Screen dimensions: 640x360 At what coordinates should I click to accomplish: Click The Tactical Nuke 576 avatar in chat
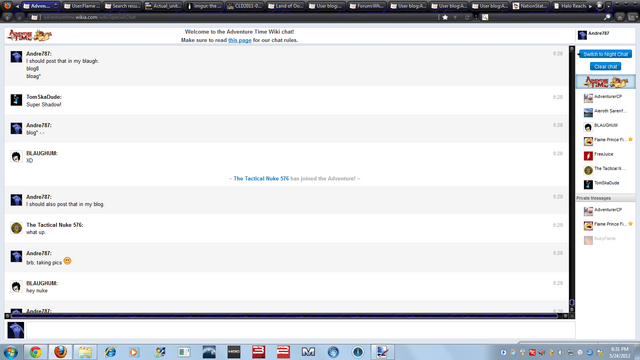click(16, 228)
